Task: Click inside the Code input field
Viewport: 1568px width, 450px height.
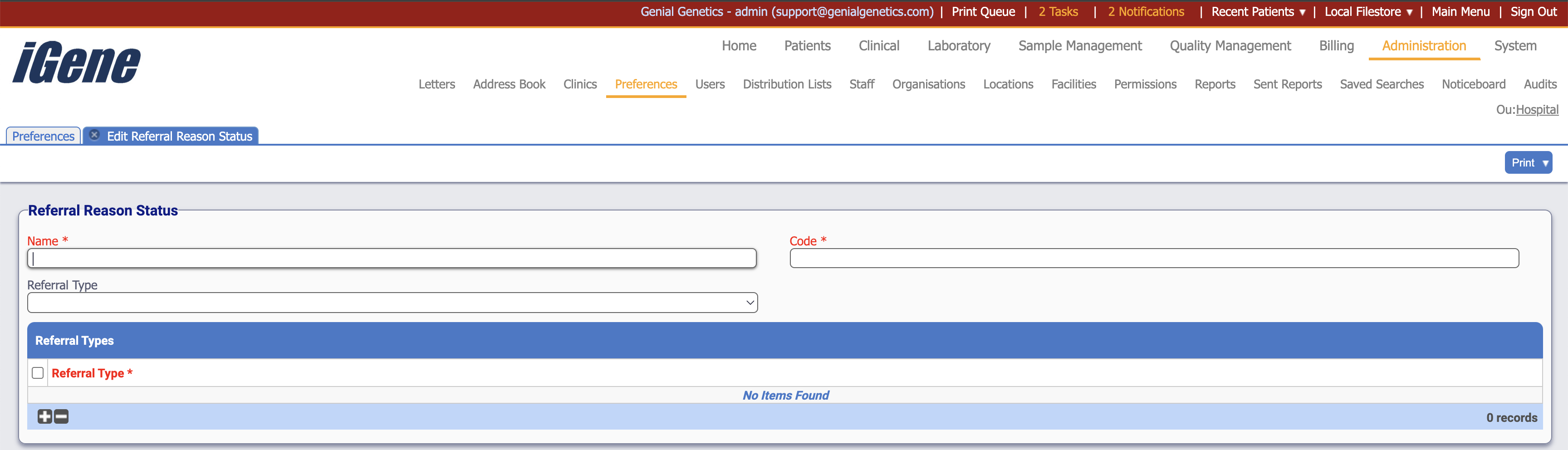Action: pos(1154,258)
